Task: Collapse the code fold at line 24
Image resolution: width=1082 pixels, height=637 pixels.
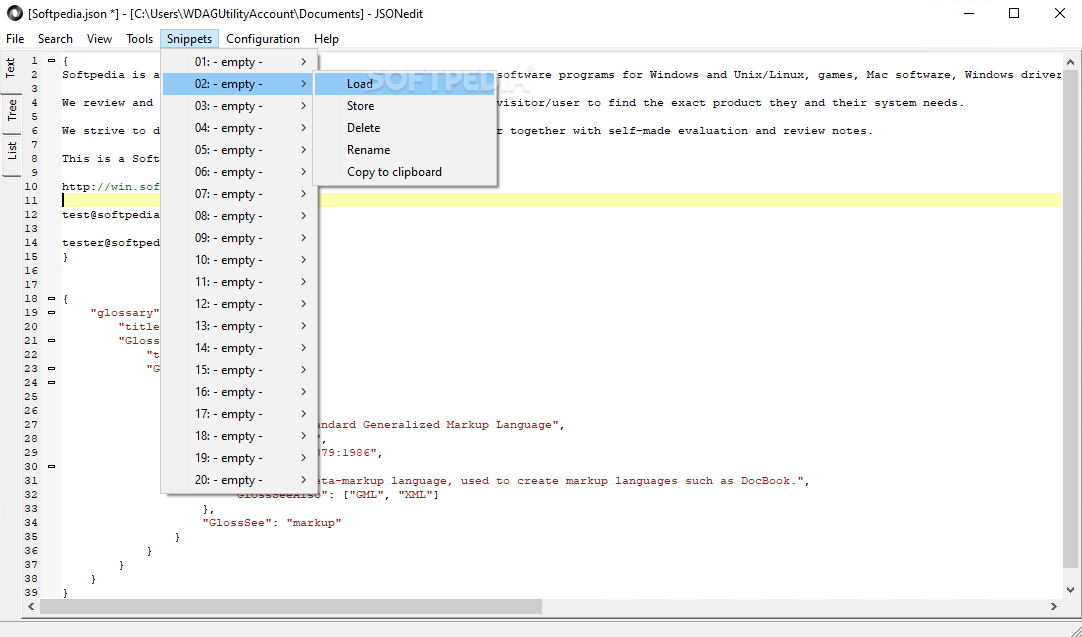Action: point(52,382)
